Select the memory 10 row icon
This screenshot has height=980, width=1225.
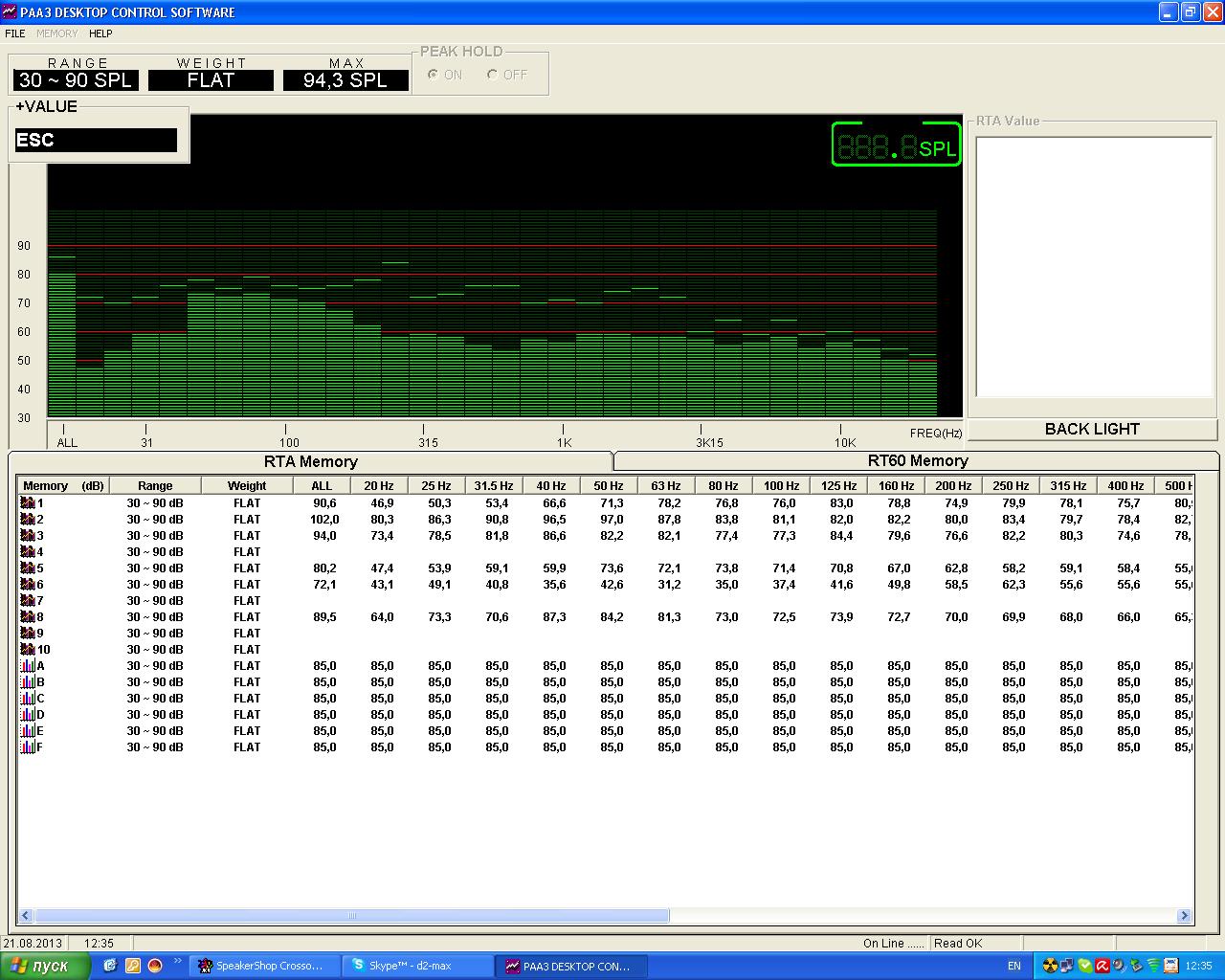point(28,650)
